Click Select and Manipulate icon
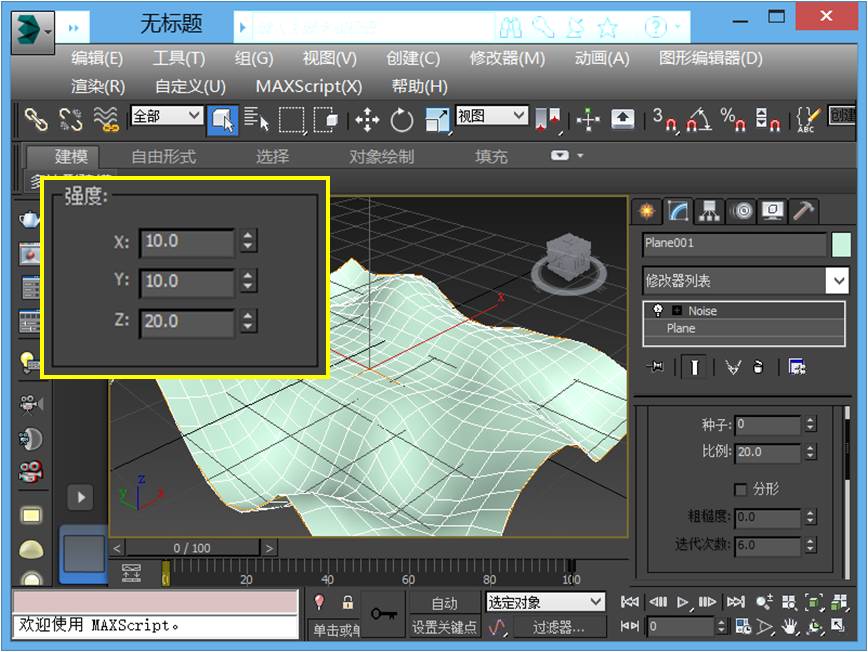The image size is (868, 652). tap(588, 120)
